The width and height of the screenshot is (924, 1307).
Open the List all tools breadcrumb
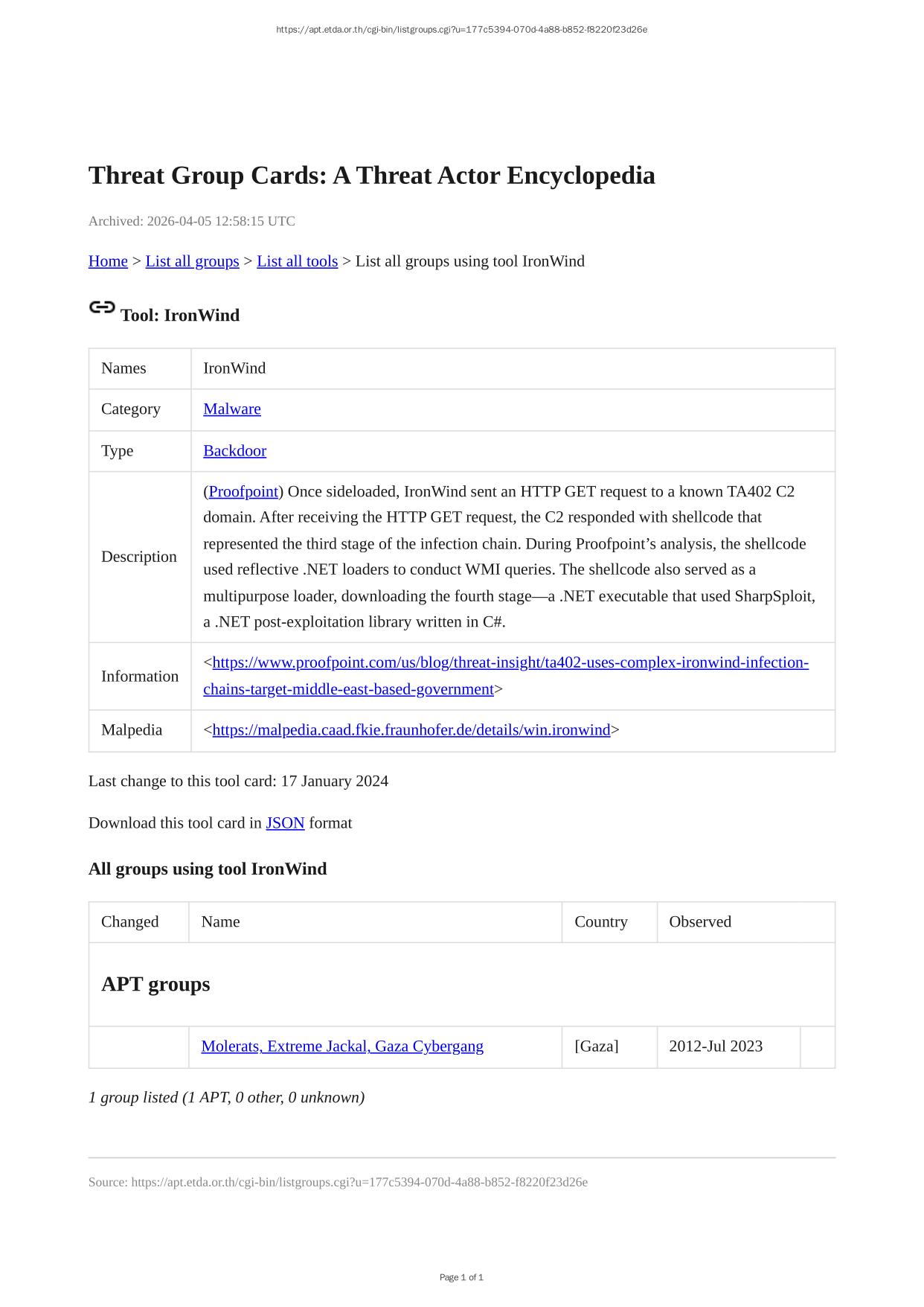[297, 261]
